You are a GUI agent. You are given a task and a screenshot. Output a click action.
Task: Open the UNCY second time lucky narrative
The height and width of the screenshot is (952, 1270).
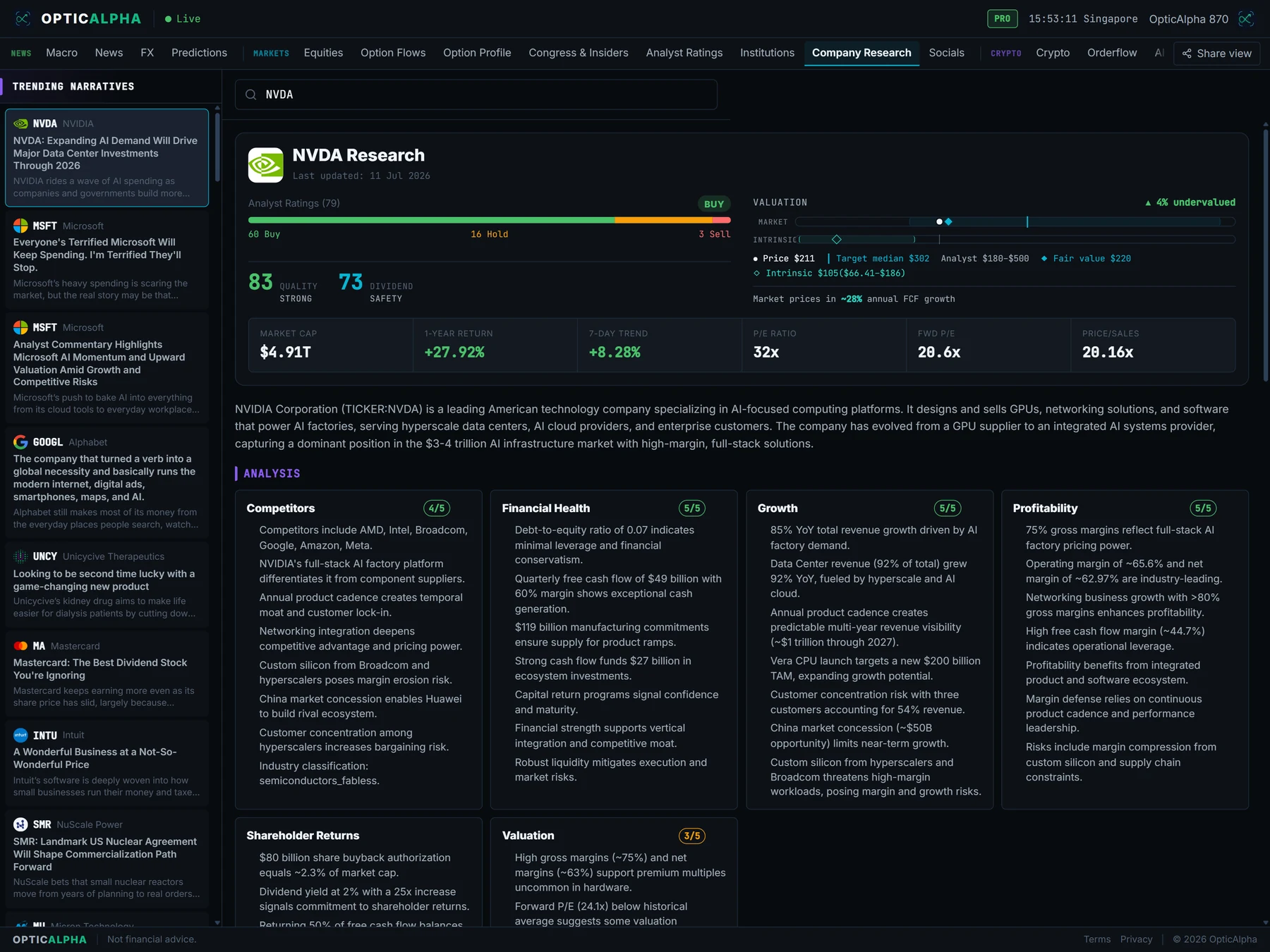[x=107, y=584]
